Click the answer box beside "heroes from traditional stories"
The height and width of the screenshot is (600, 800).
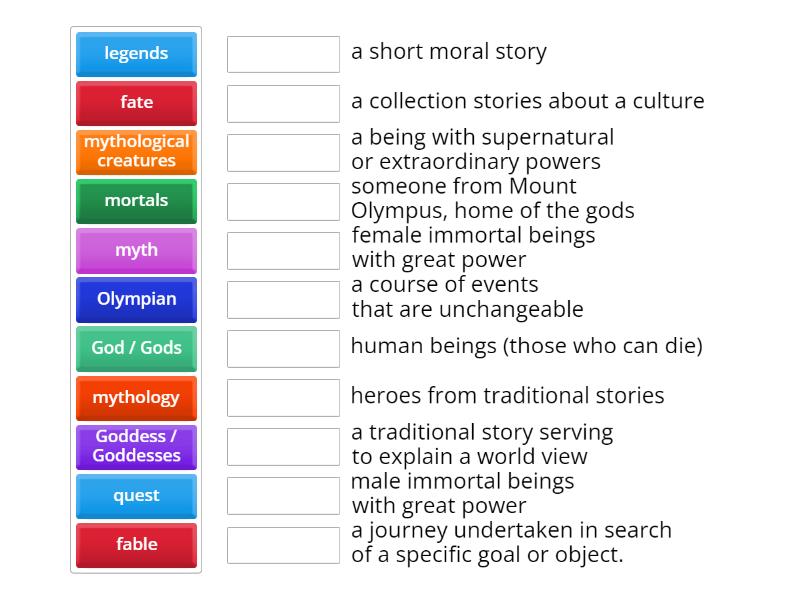284,397
